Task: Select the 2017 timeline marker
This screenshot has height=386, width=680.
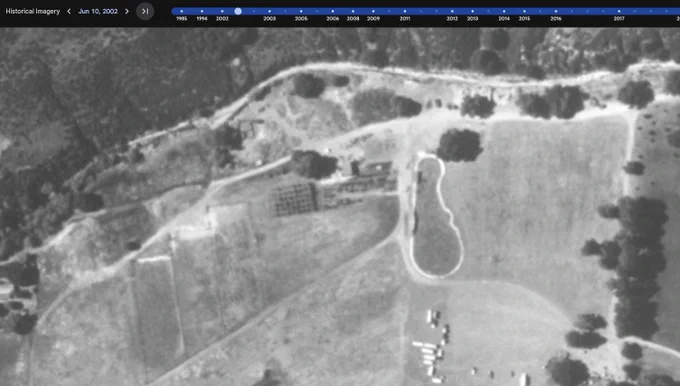Action: [x=619, y=11]
